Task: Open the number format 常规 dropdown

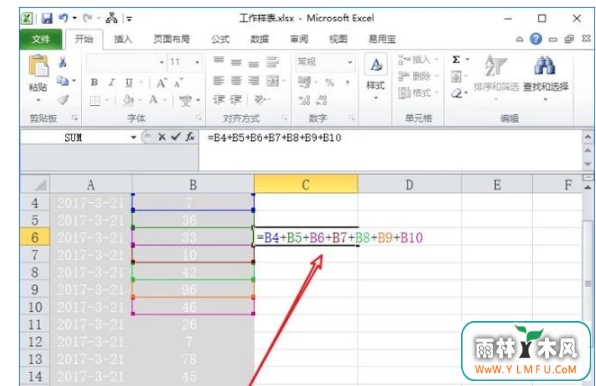Action: tap(350, 62)
